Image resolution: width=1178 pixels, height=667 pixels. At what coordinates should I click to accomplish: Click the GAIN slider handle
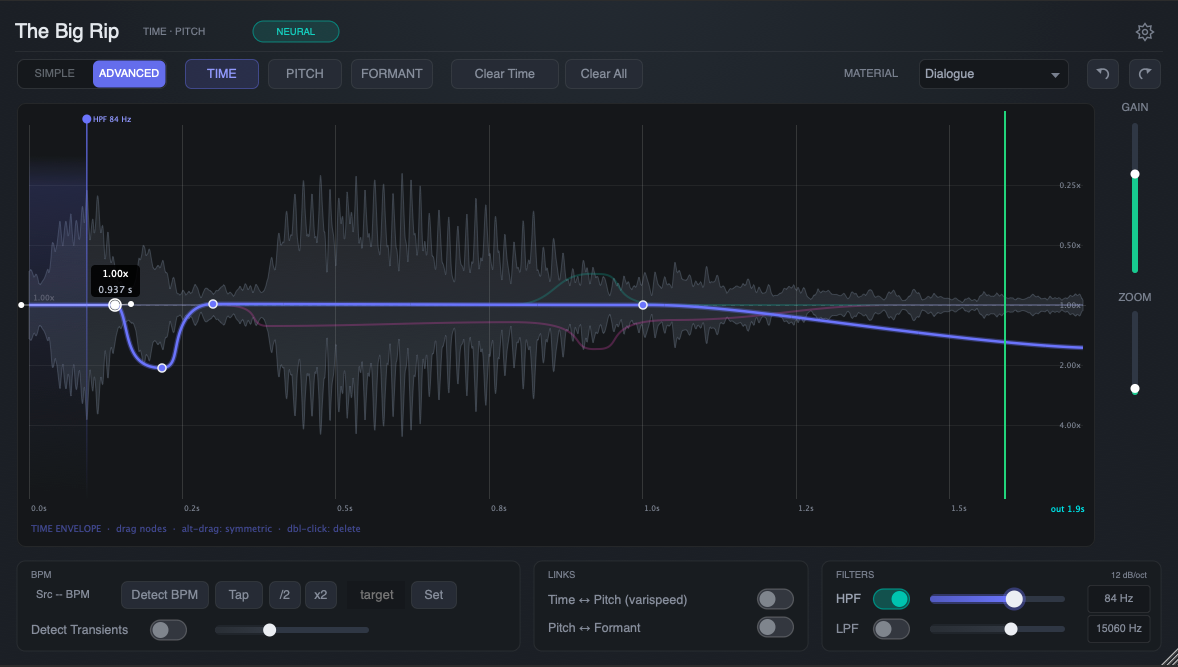click(1134, 174)
